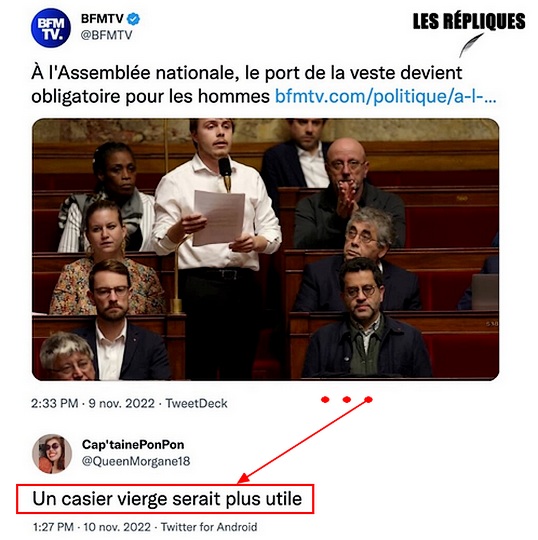Click the first red dot below the photo
Image resolution: width=538 pixels, height=540 pixels.
click(x=325, y=399)
